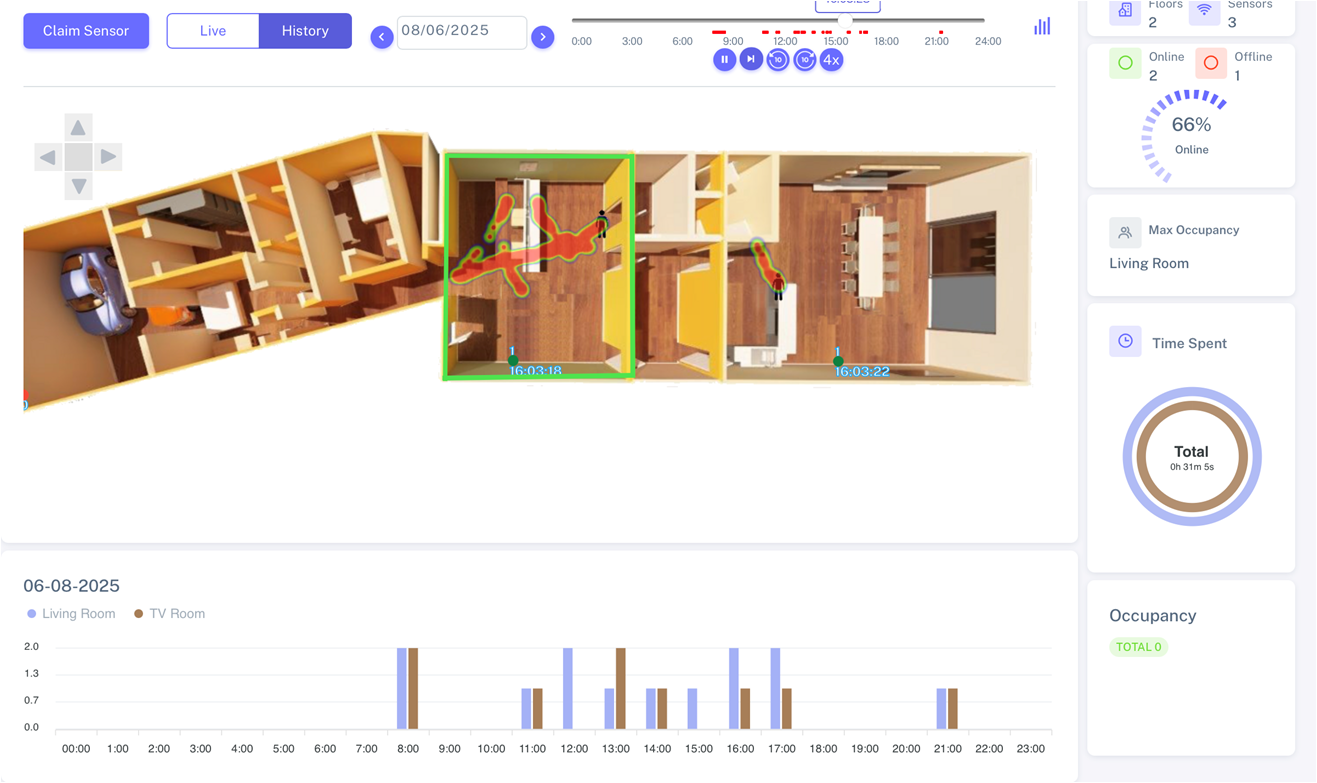Pan floor plan left with arrow
Image resolution: width=1317 pixels, height=783 pixels.
48,157
